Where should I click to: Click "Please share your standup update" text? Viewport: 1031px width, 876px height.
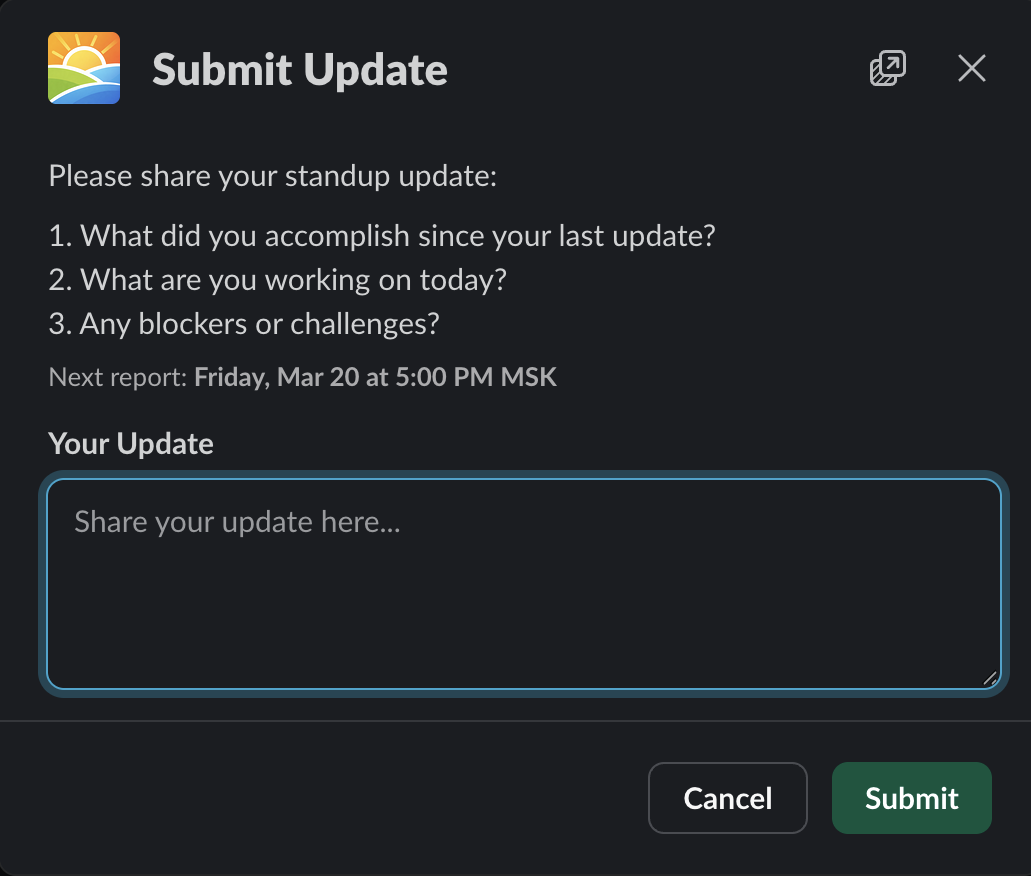(272, 176)
